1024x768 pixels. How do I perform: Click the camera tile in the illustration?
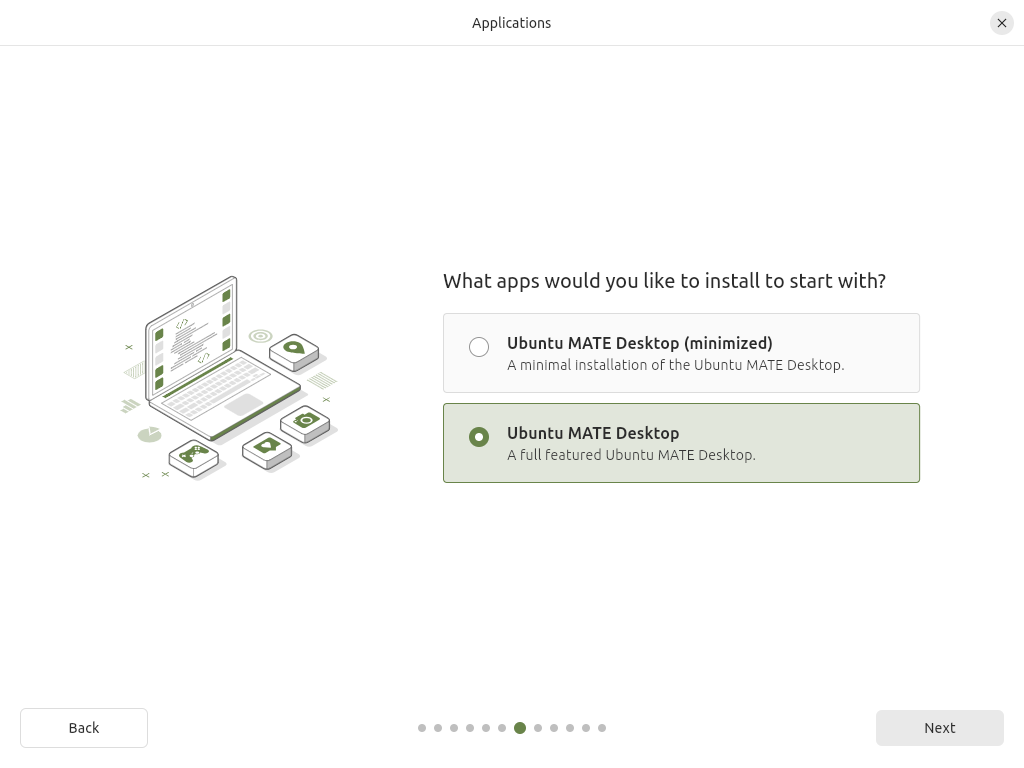click(x=305, y=420)
